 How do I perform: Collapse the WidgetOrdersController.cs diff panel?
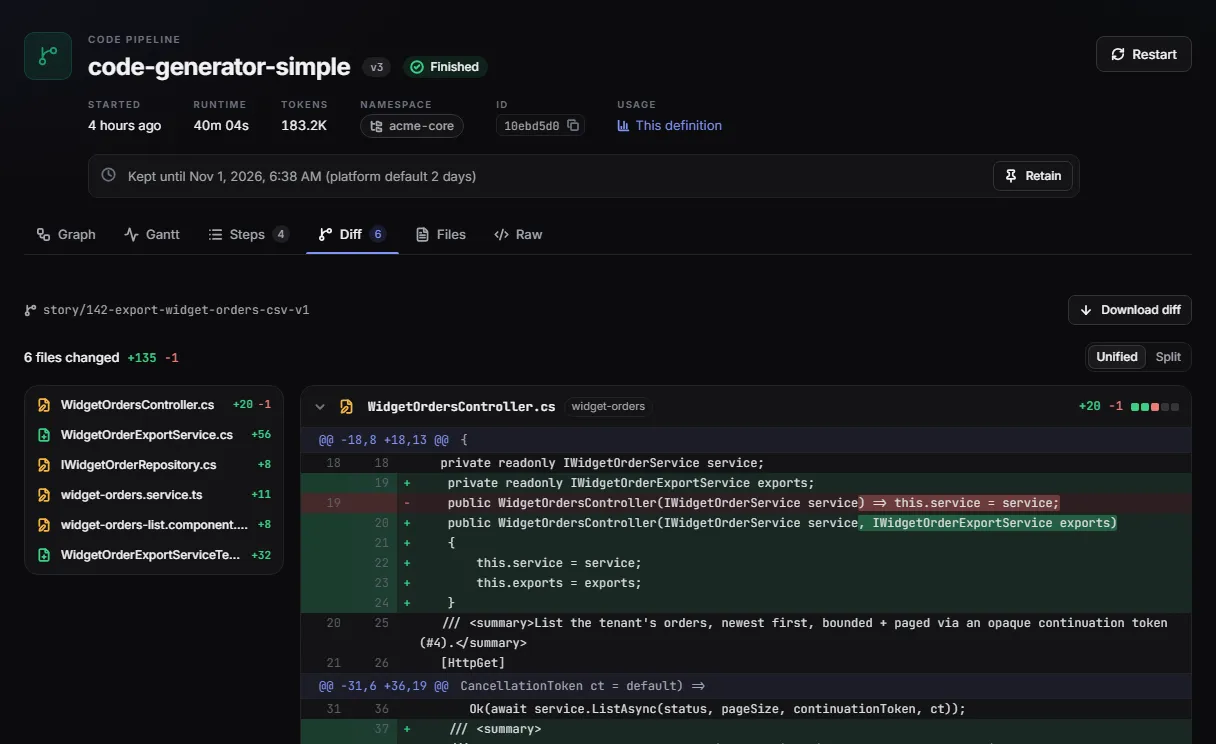(320, 407)
